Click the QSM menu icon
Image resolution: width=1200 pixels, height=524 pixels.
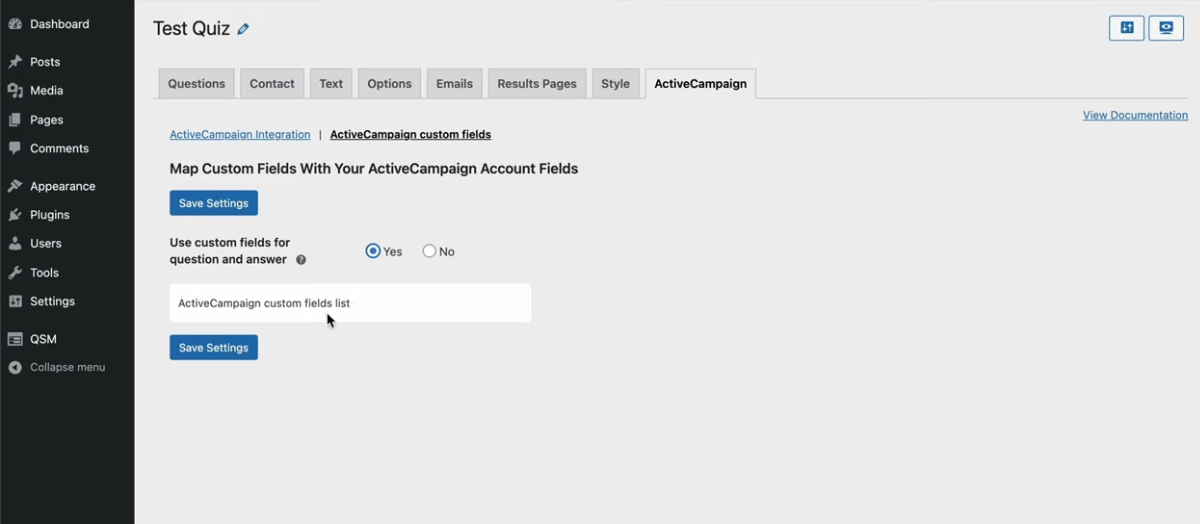[15, 339]
